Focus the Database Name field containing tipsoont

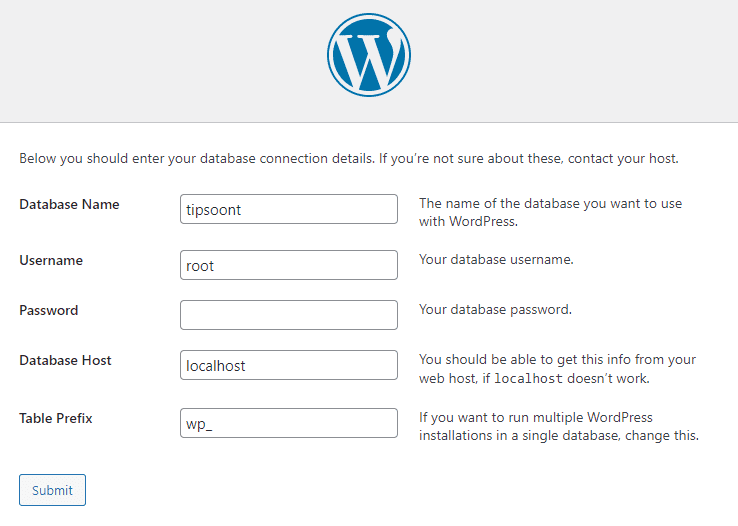[289, 209]
